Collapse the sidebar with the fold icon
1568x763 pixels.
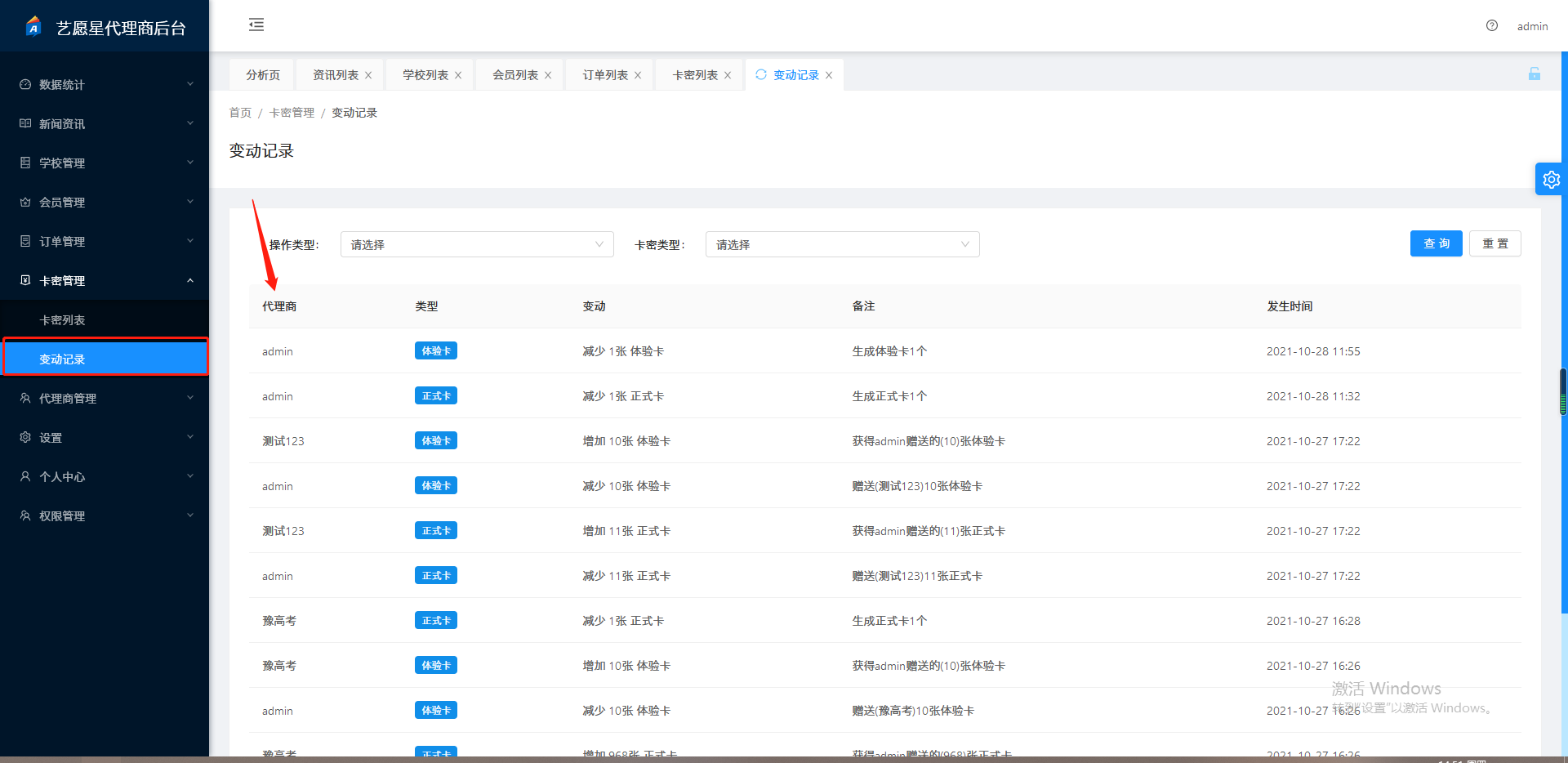click(256, 25)
